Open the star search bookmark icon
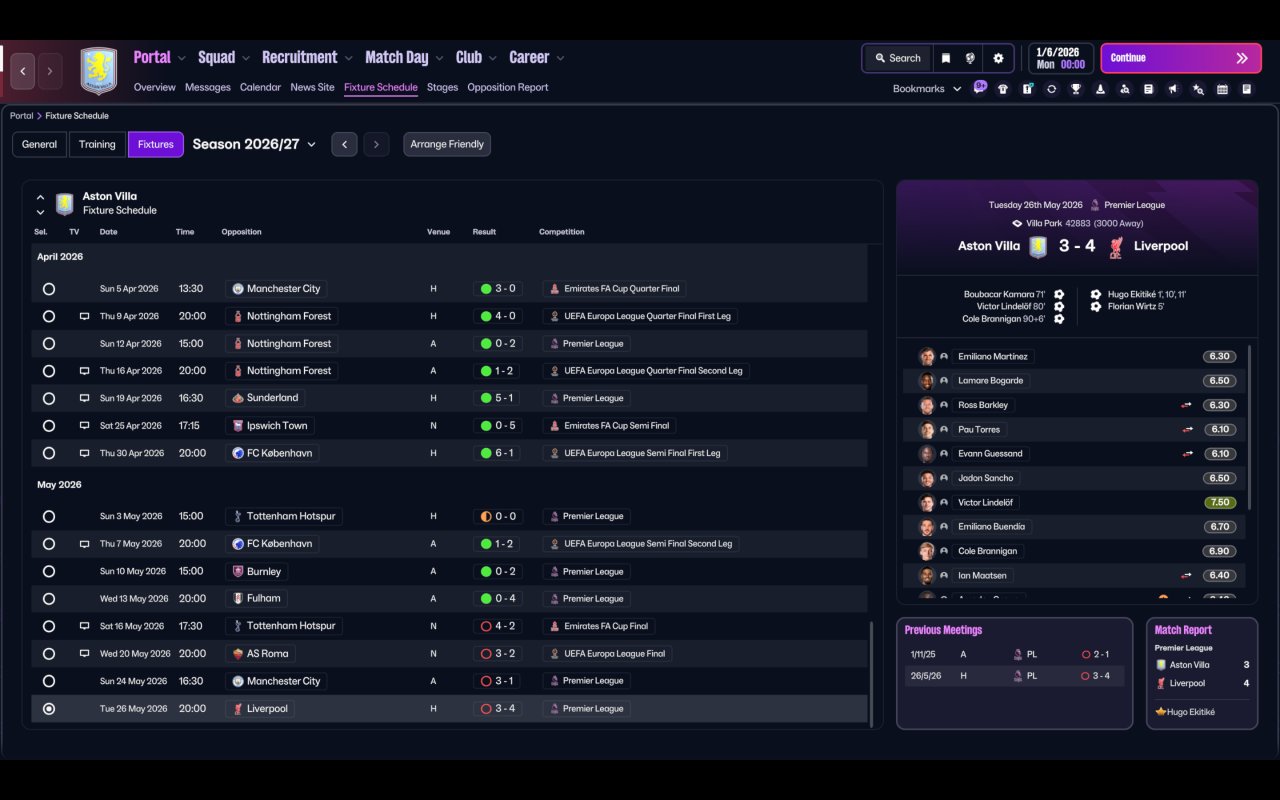 (1198, 89)
